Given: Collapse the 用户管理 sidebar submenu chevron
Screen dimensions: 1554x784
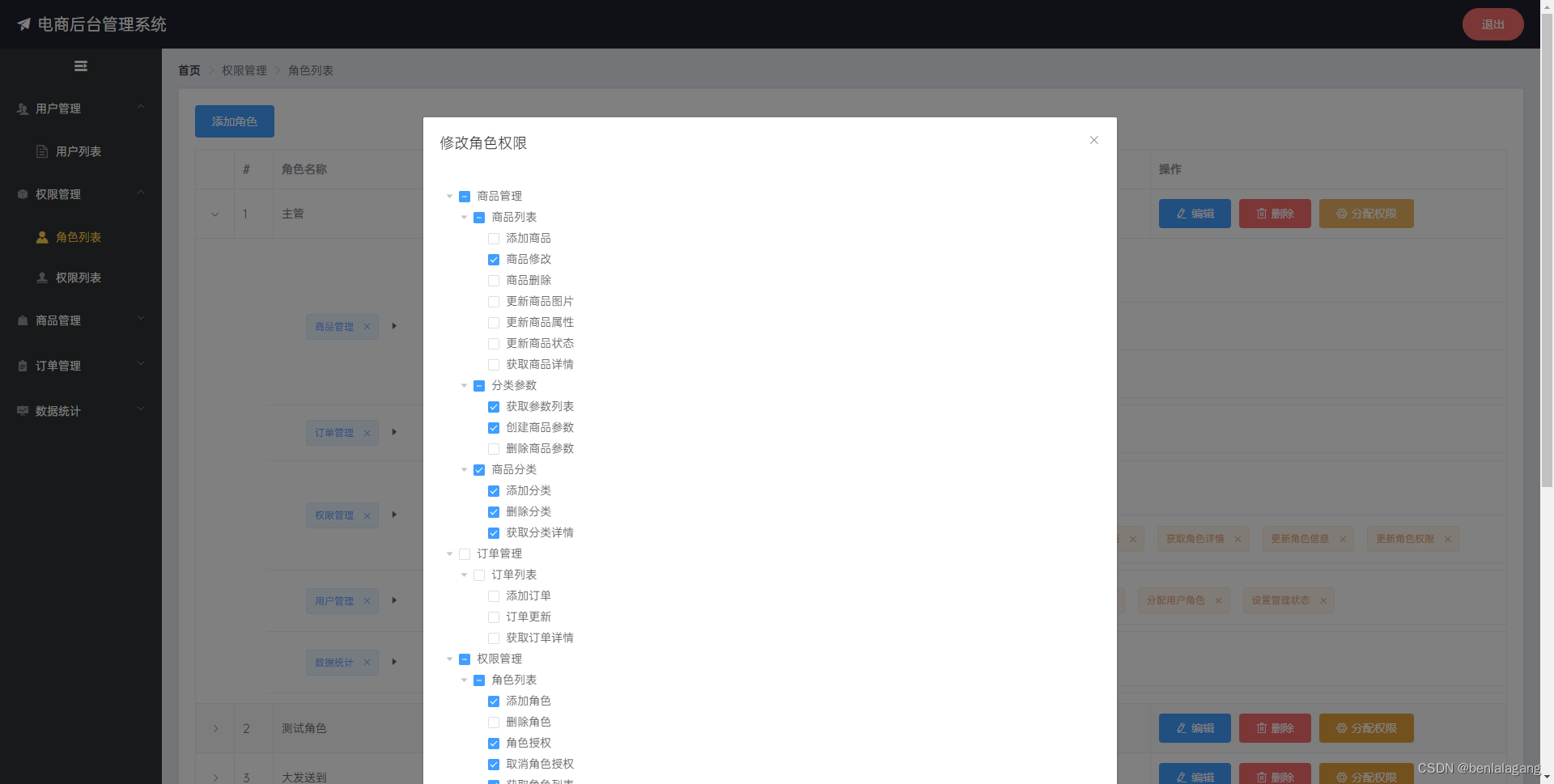Looking at the screenshot, I should [x=141, y=107].
